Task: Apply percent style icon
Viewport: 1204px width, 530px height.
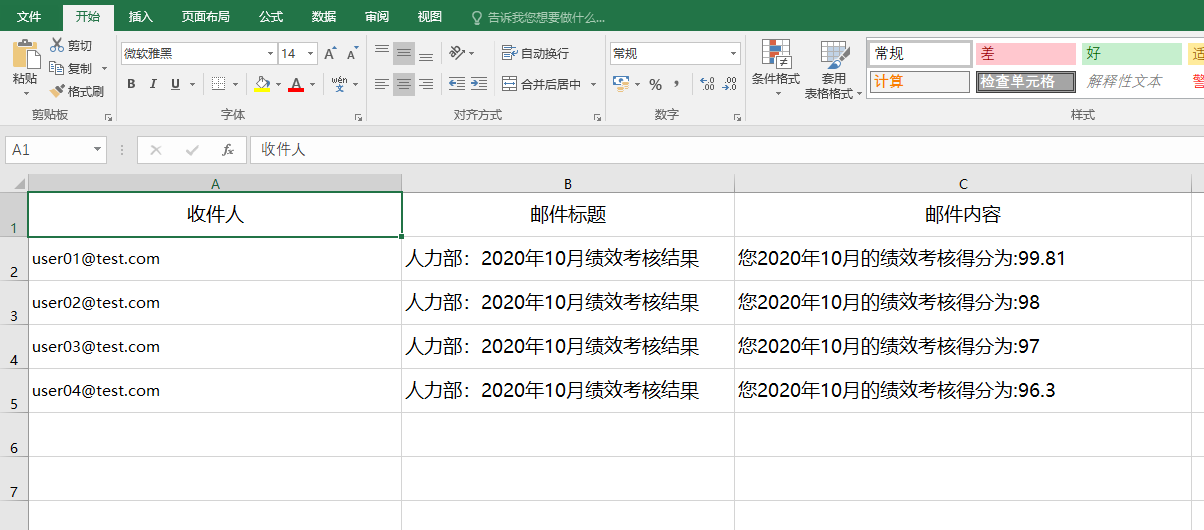Action: pos(655,84)
